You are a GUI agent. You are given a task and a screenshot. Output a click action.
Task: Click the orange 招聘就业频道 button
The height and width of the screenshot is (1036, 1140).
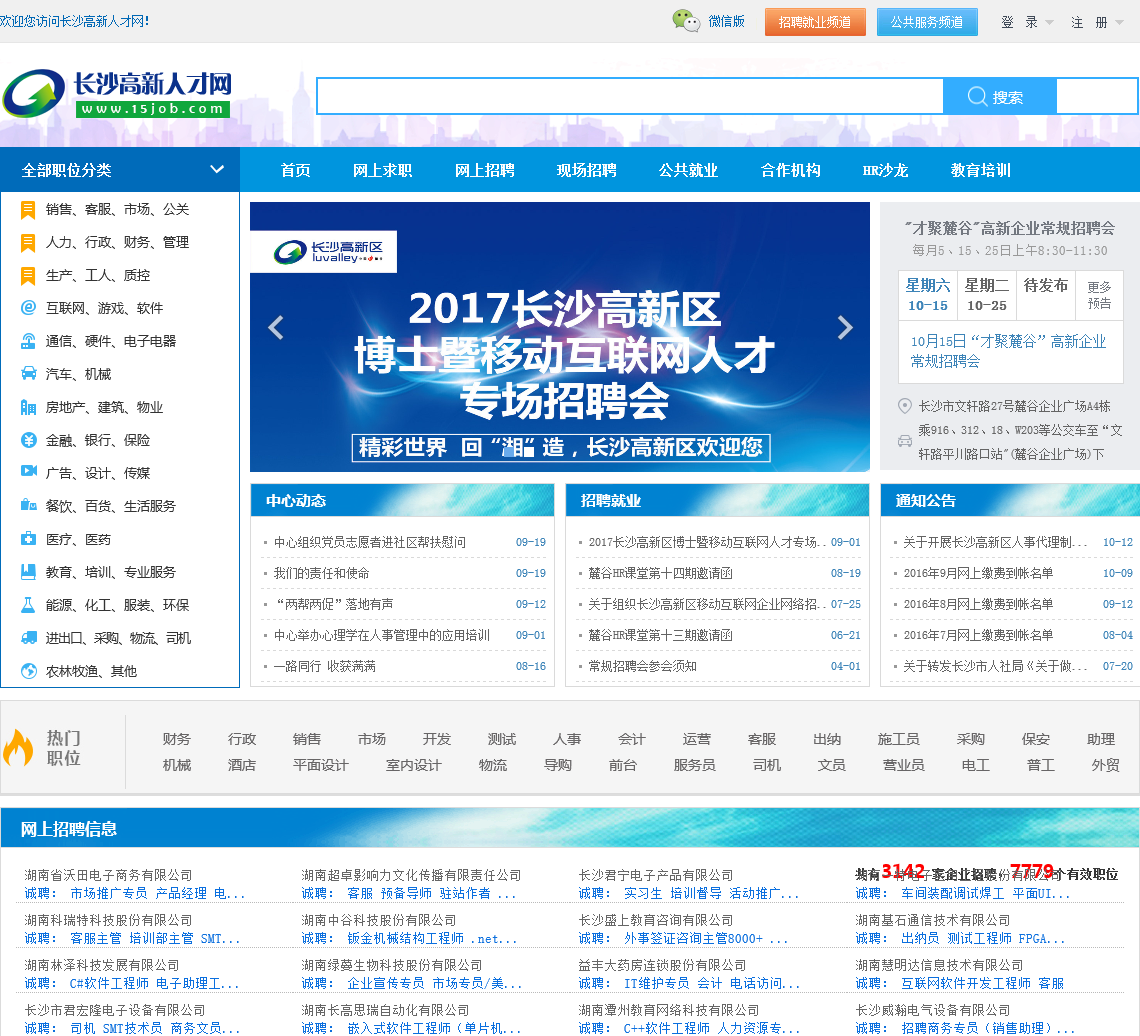(x=815, y=22)
